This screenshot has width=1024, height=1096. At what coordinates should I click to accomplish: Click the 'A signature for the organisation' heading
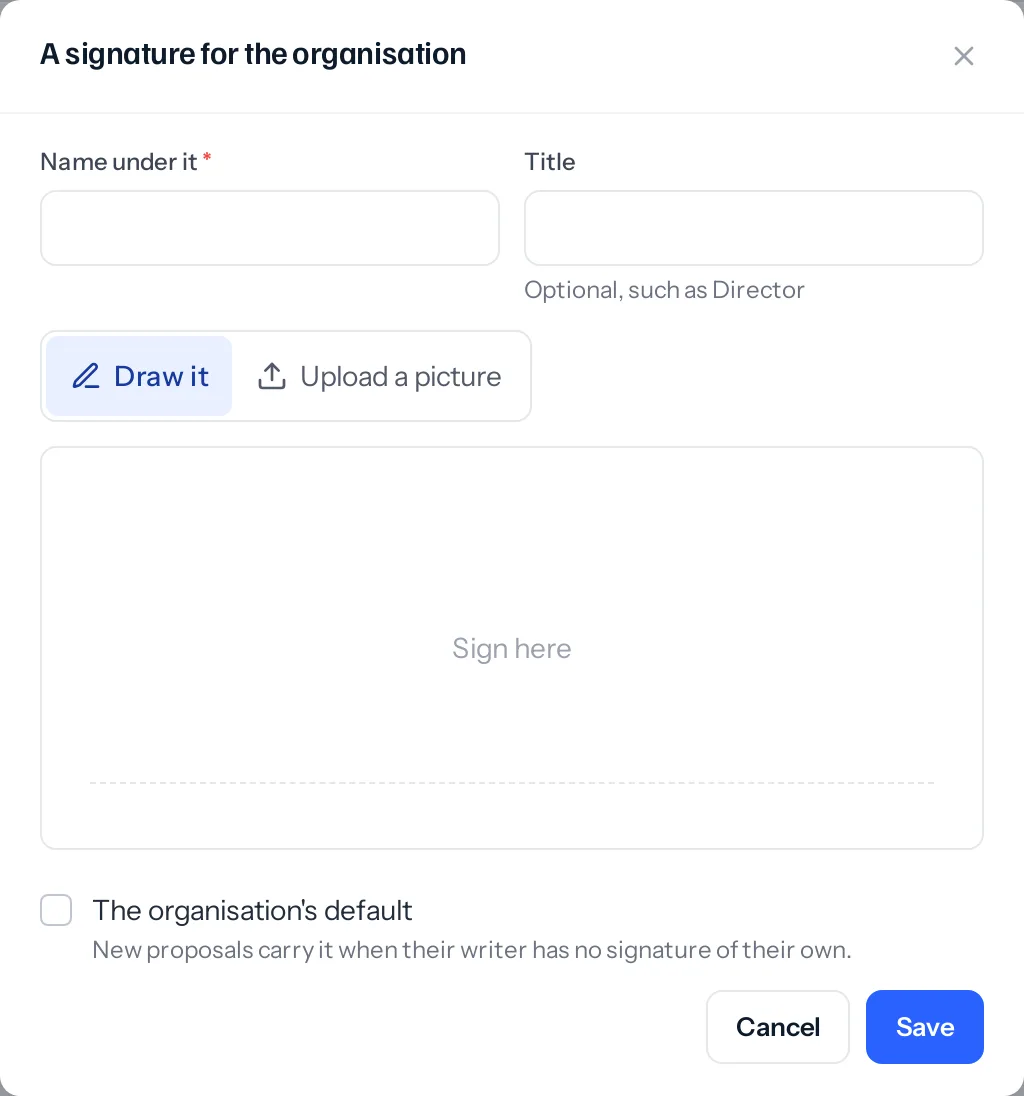pos(253,55)
